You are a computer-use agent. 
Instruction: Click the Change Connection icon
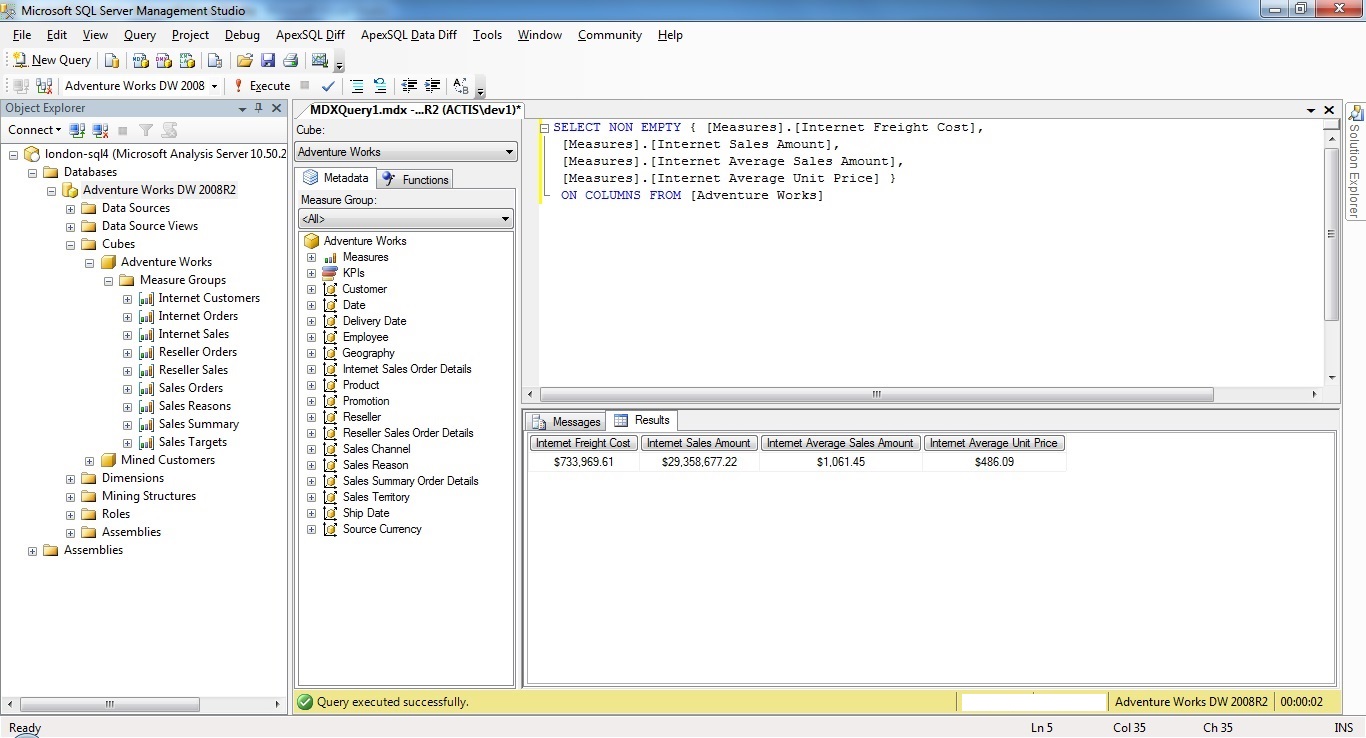point(44,86)
